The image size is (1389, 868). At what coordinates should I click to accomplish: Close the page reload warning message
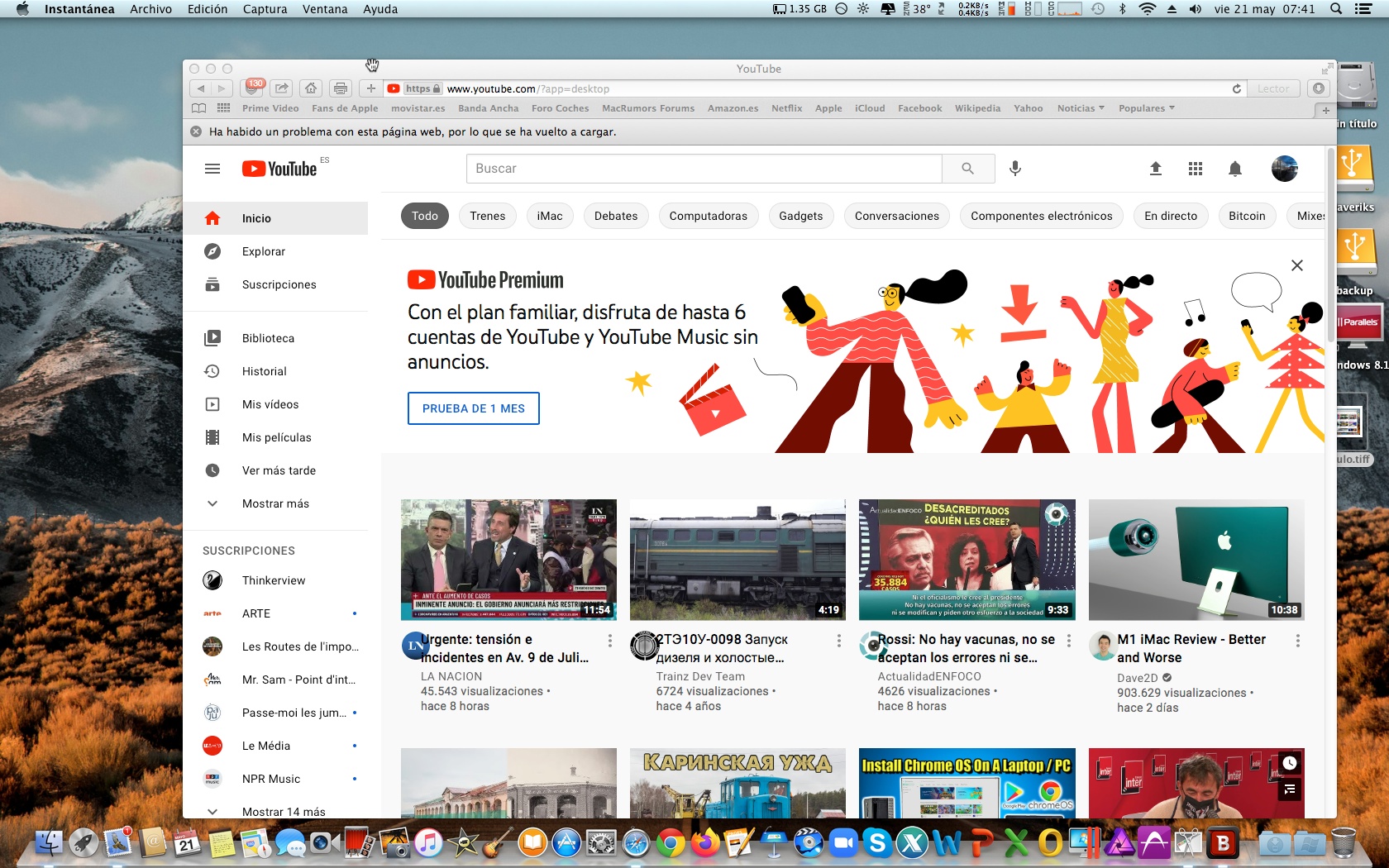[196, 131]
